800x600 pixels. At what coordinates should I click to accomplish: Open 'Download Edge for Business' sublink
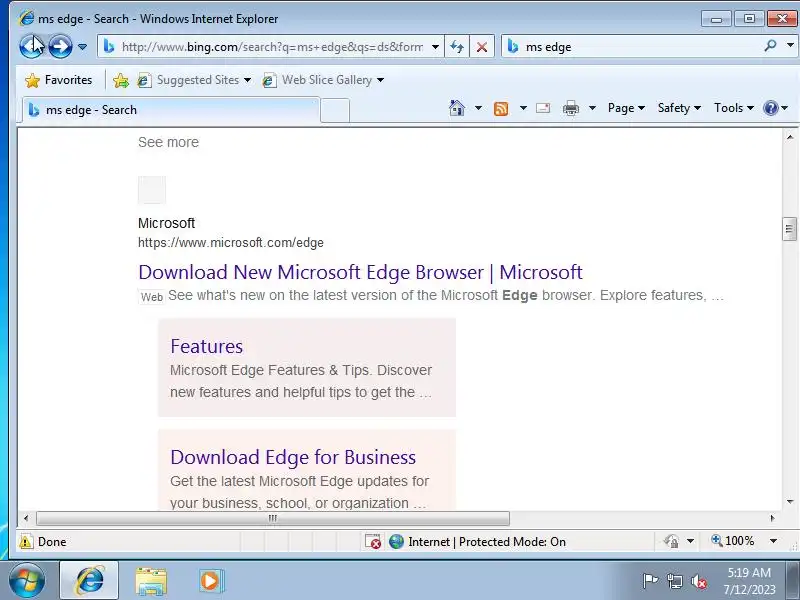[293, 457]
